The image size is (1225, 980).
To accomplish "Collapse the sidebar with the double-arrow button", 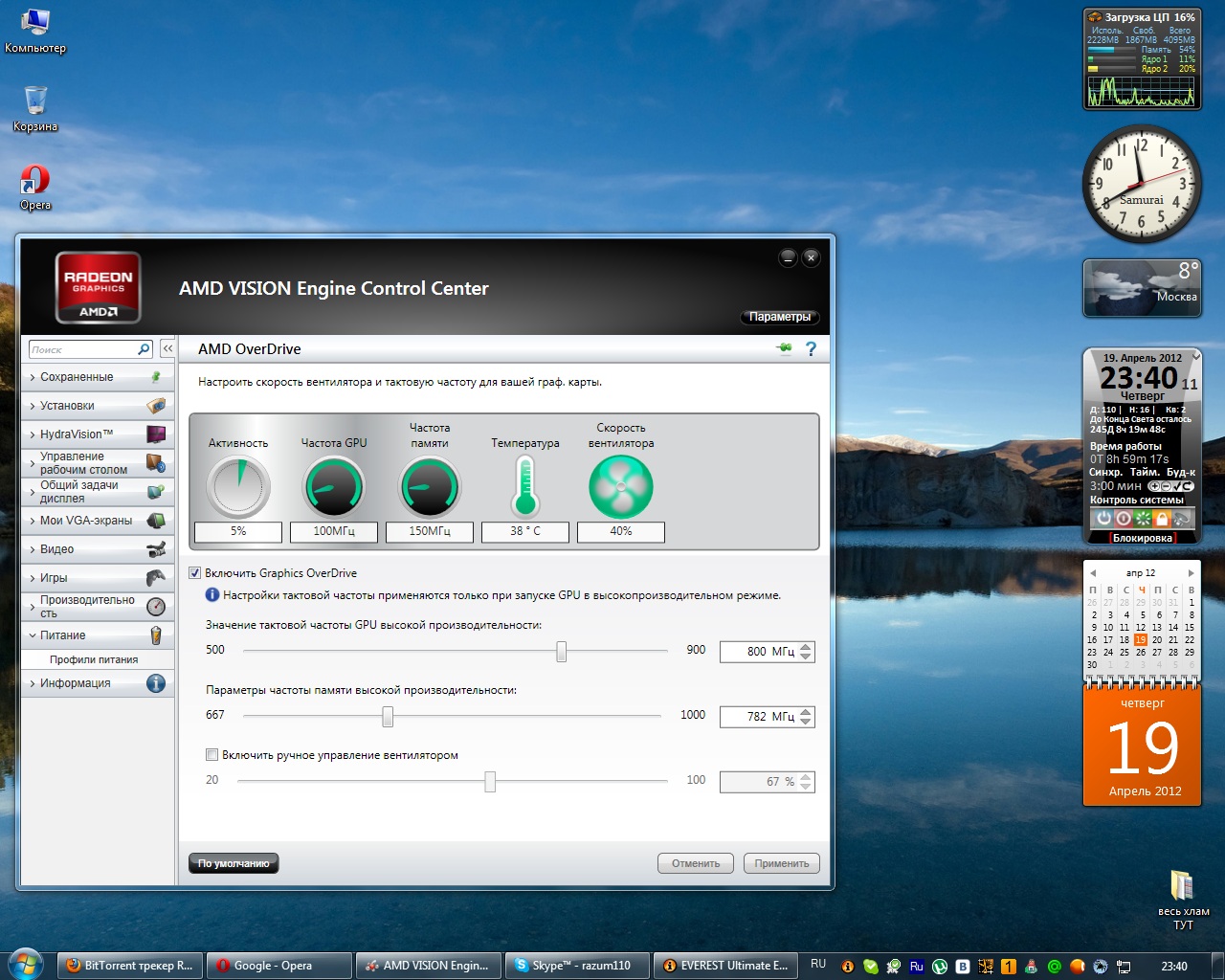I will [167, 349].
